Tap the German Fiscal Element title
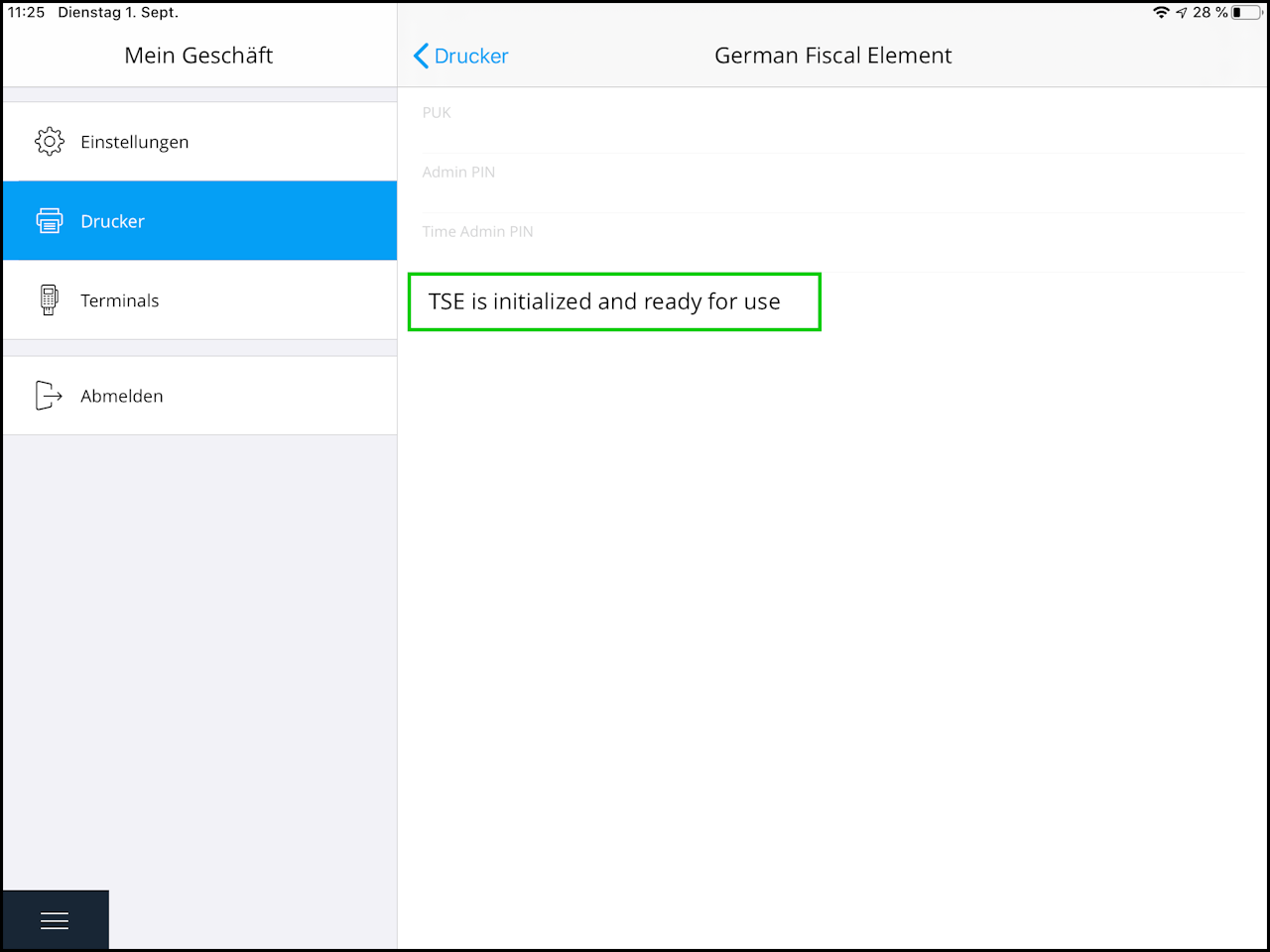Viewport: 1270px width, 952px height. 832,56
